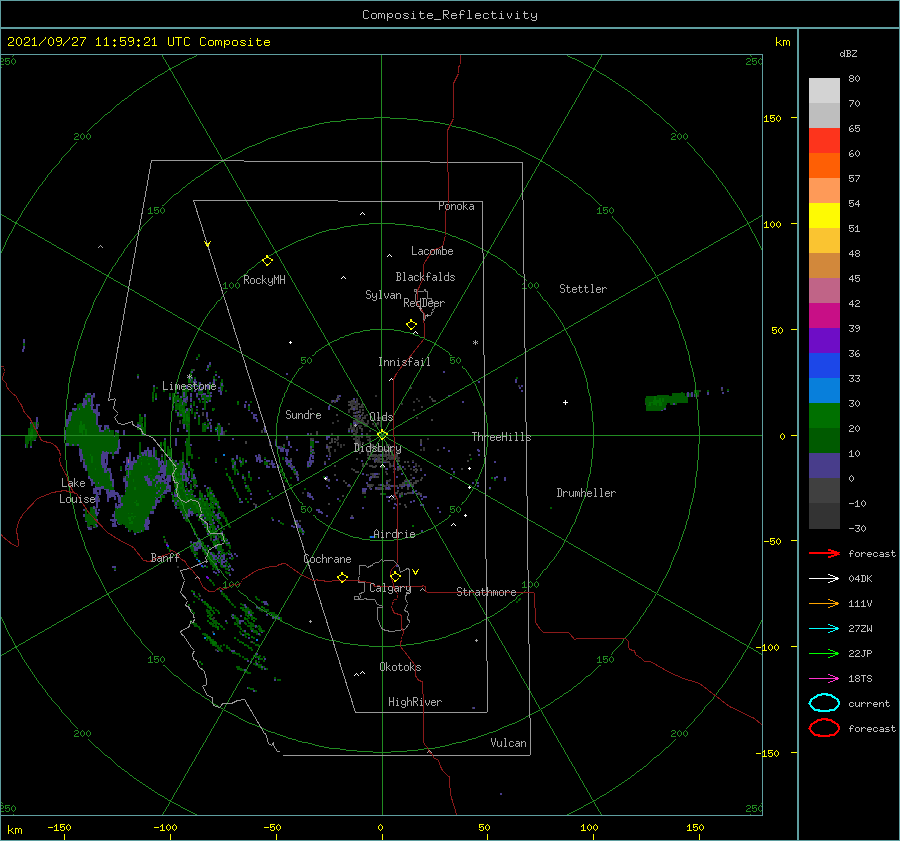Click the cyan 'current' ellipse symbol
The height and width of the screenshot is (841, 900).
[x=824, y=703]
